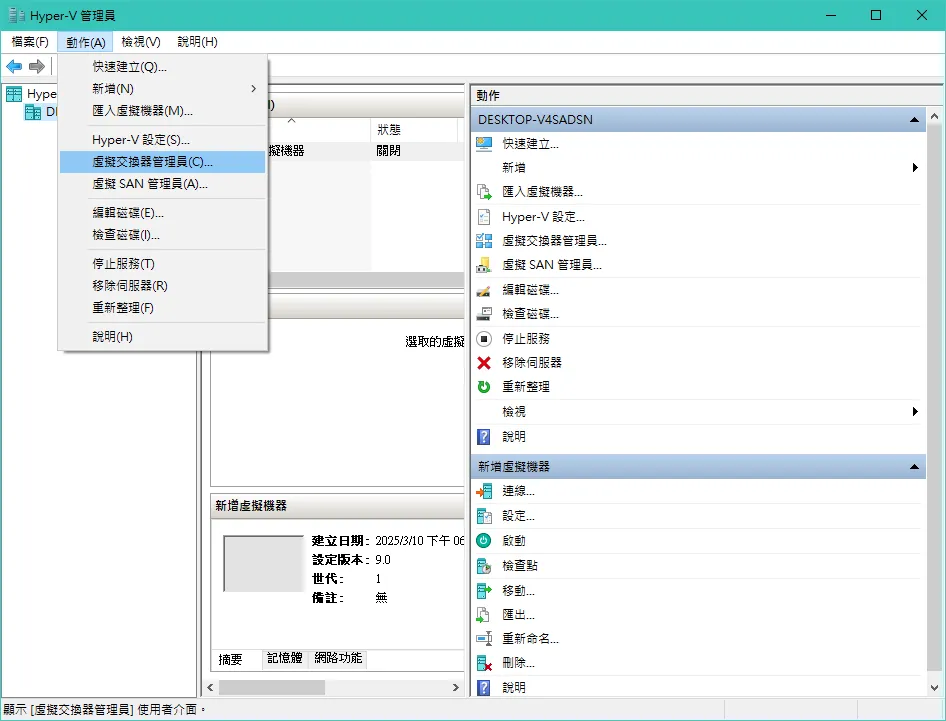Click the Hyper-V Manager tree root icon

point(14,94)
